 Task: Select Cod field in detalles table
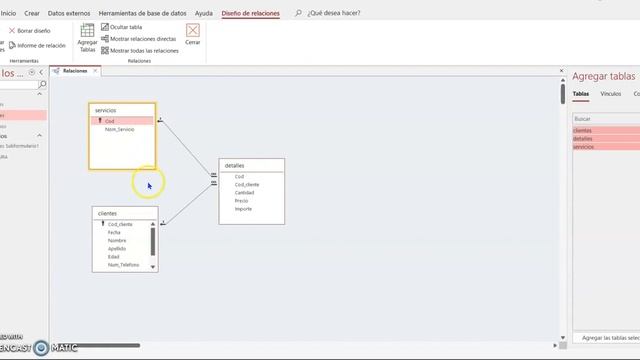point(239,176)
